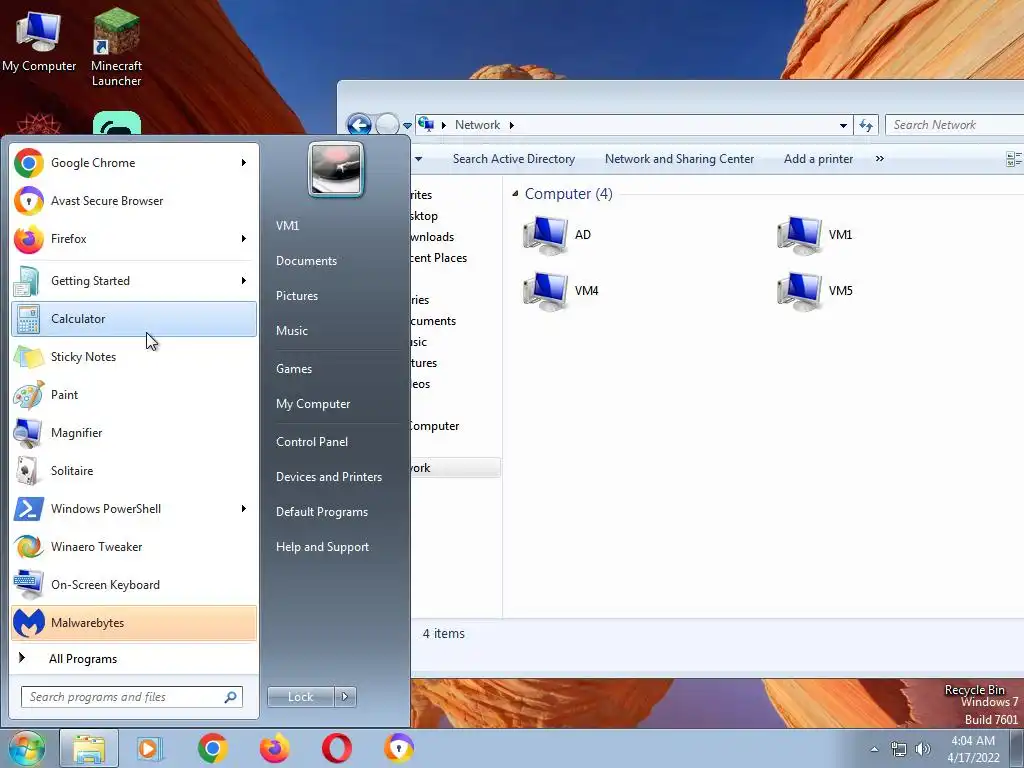This screenshot has width=1024, height=768.
Task: Click the network tray icon
Action: click(899, 749)
